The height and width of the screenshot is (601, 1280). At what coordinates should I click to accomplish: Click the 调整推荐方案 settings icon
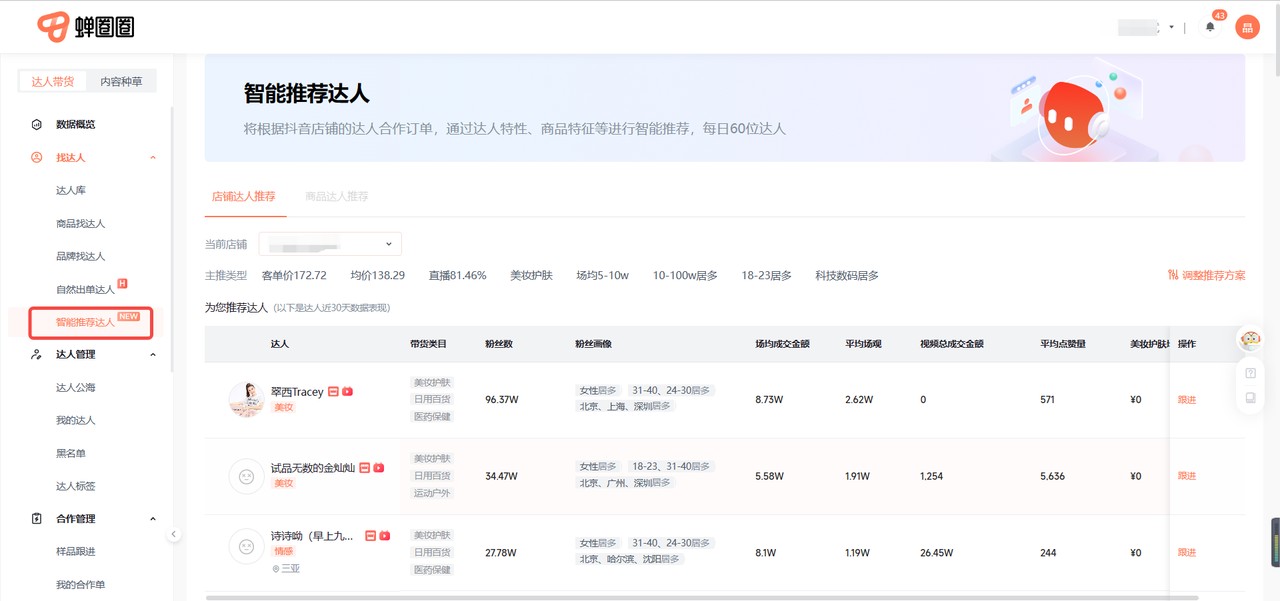1173,275
